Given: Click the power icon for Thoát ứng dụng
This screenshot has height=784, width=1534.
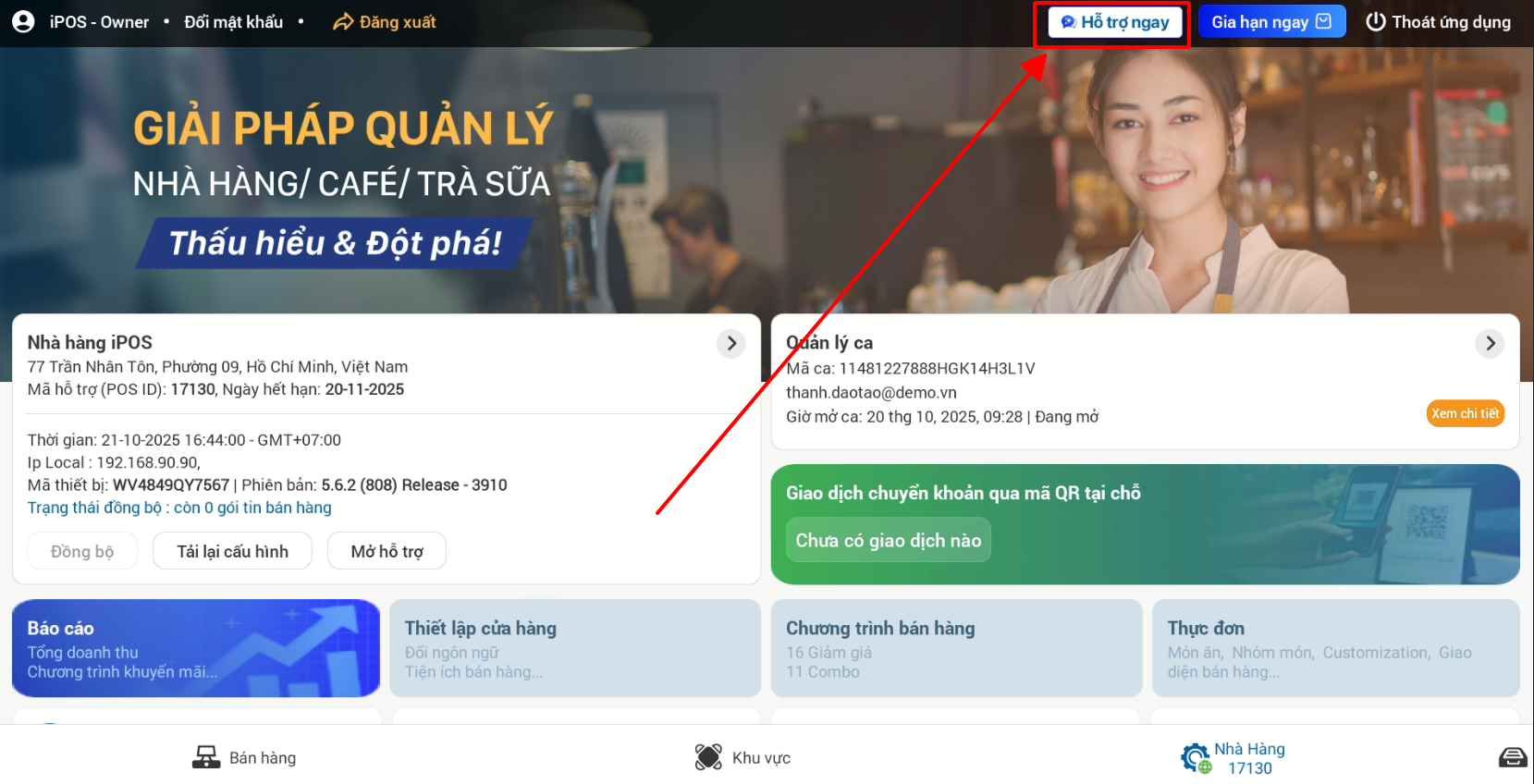Looking at the screenshot, I should (1376, 21).
